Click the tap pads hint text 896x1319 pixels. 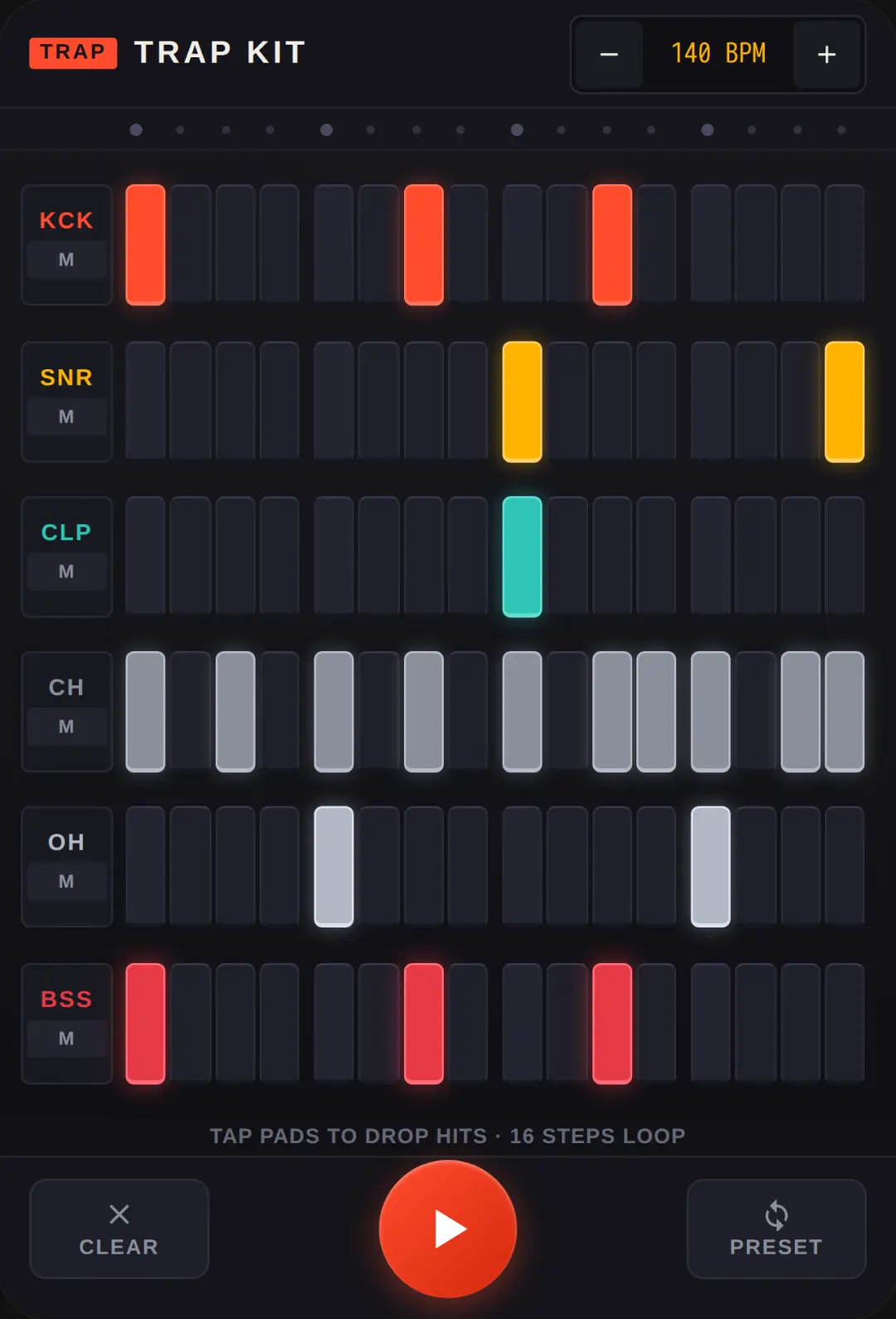[448, 1136]
